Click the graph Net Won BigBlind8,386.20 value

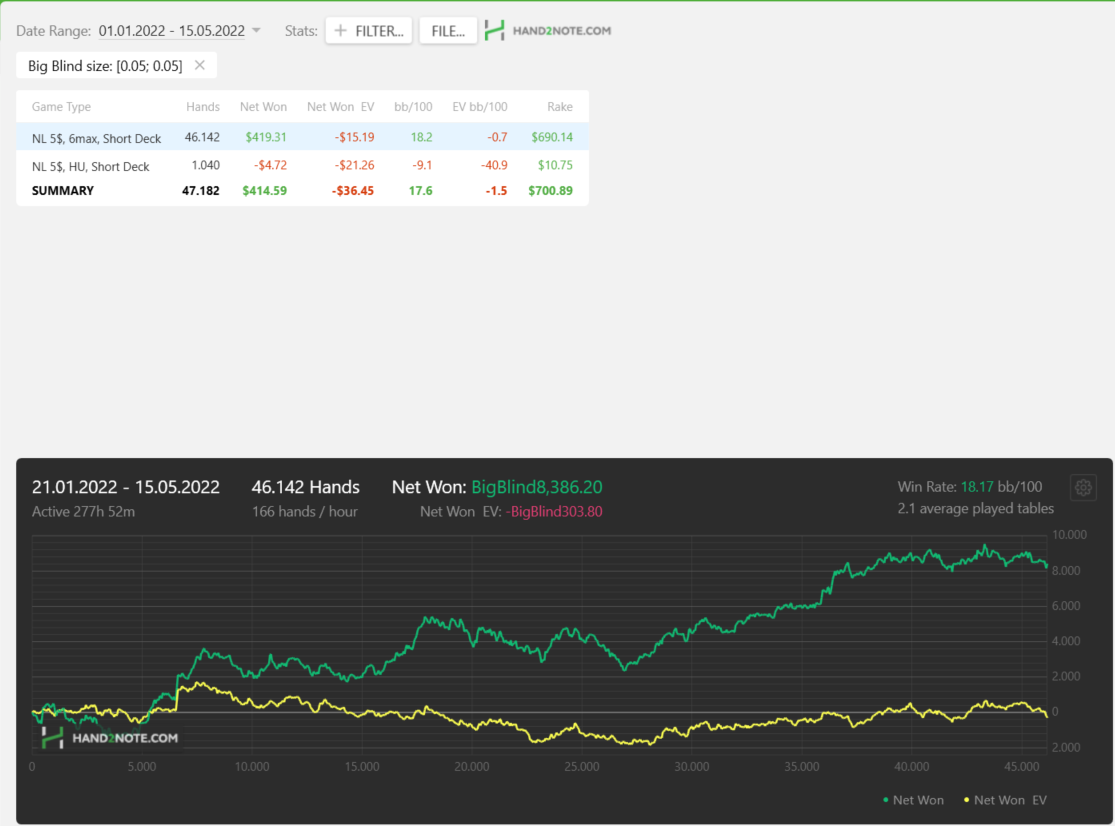point(537,487)
